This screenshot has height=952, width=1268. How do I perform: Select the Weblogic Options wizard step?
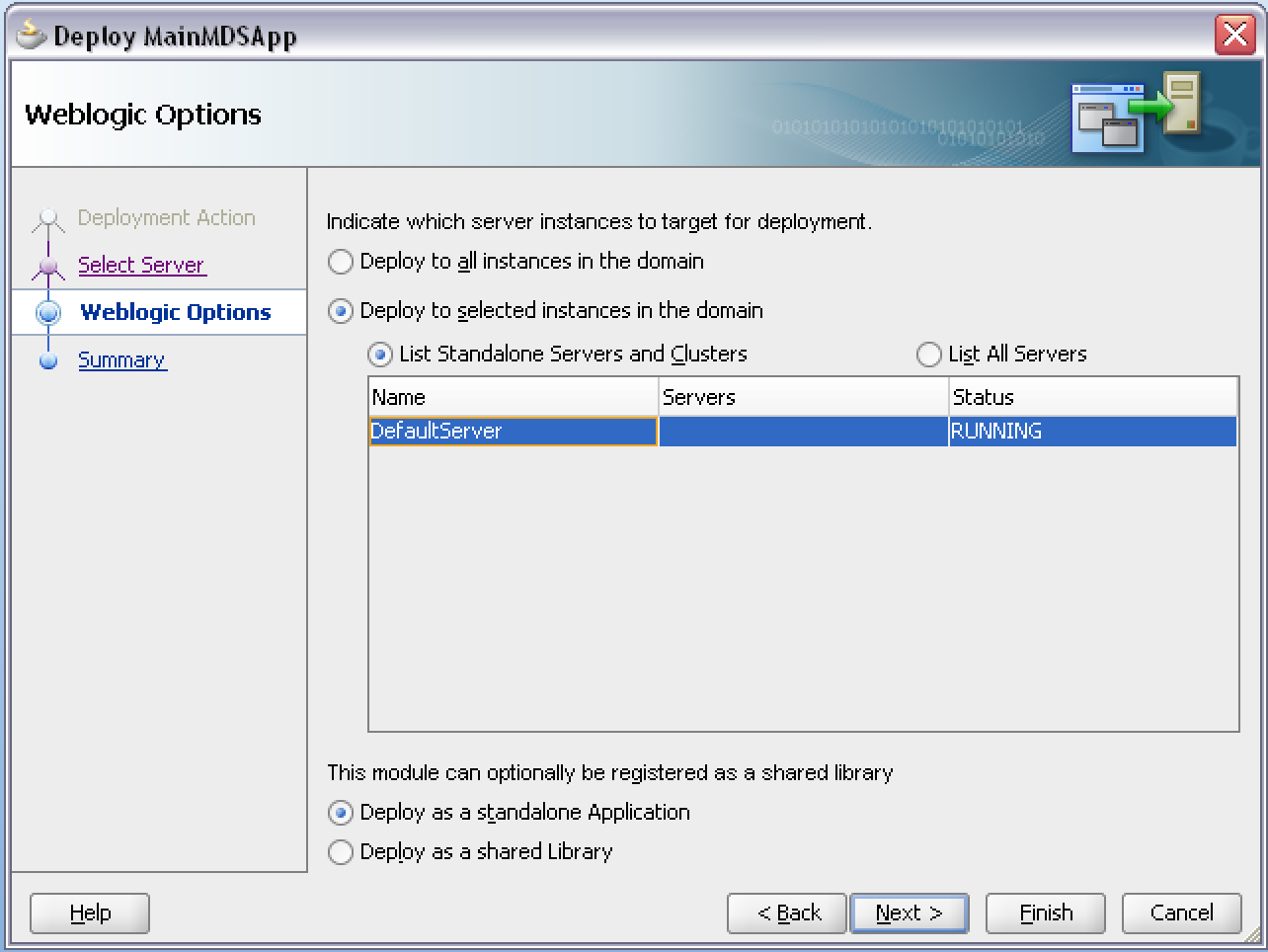(175, 312)
